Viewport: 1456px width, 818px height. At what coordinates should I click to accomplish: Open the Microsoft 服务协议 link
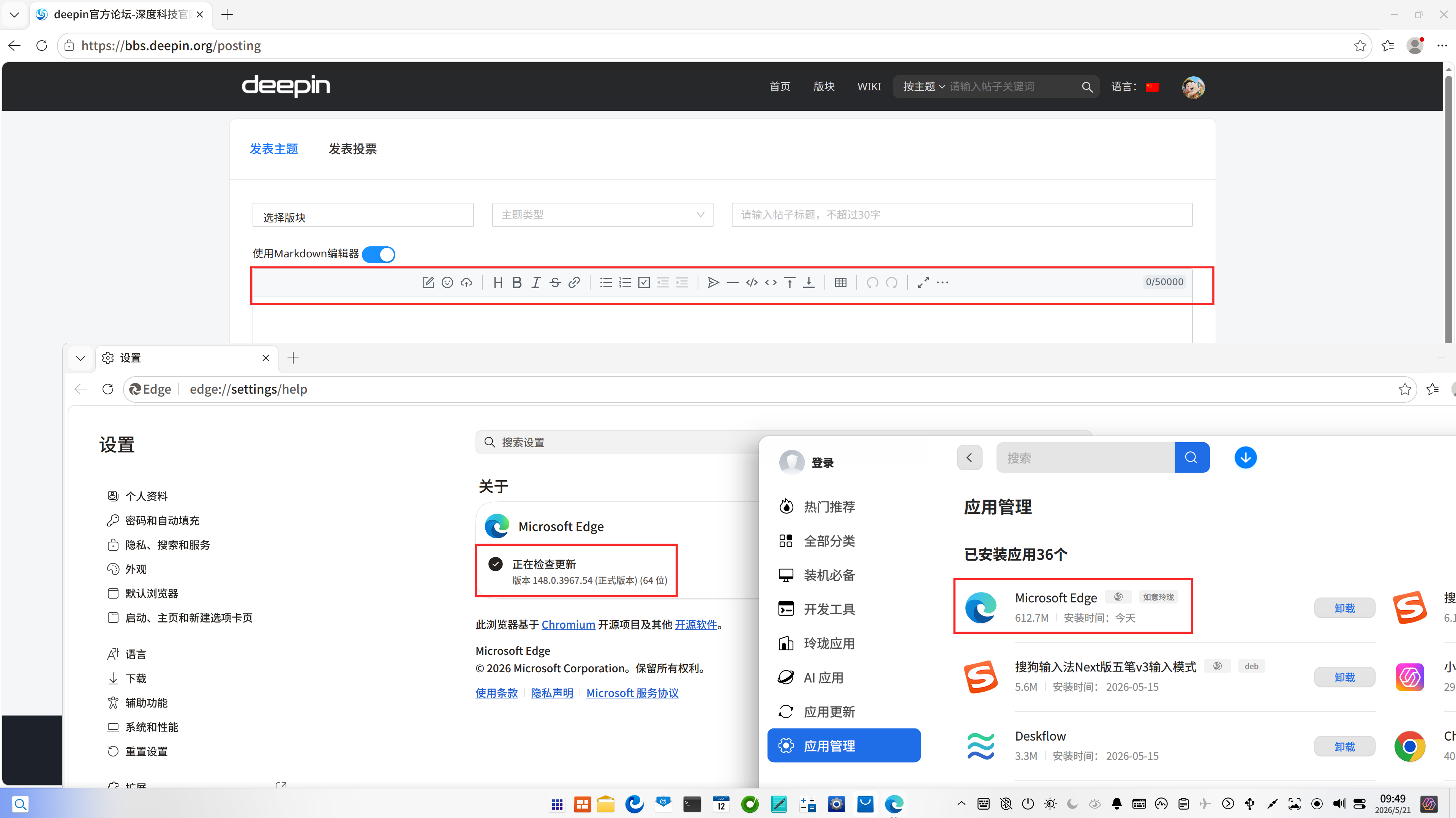click(632, 693)
